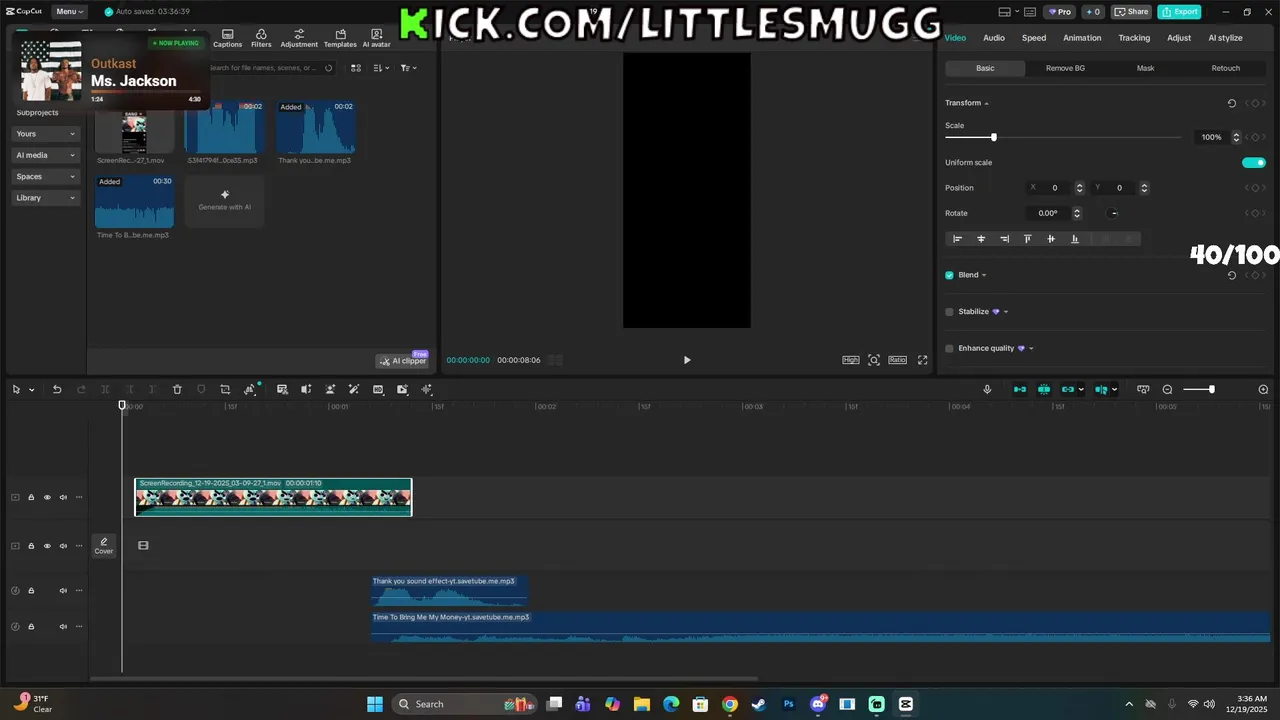
Task: Expand the Blend section arrow
Action: 984,276
